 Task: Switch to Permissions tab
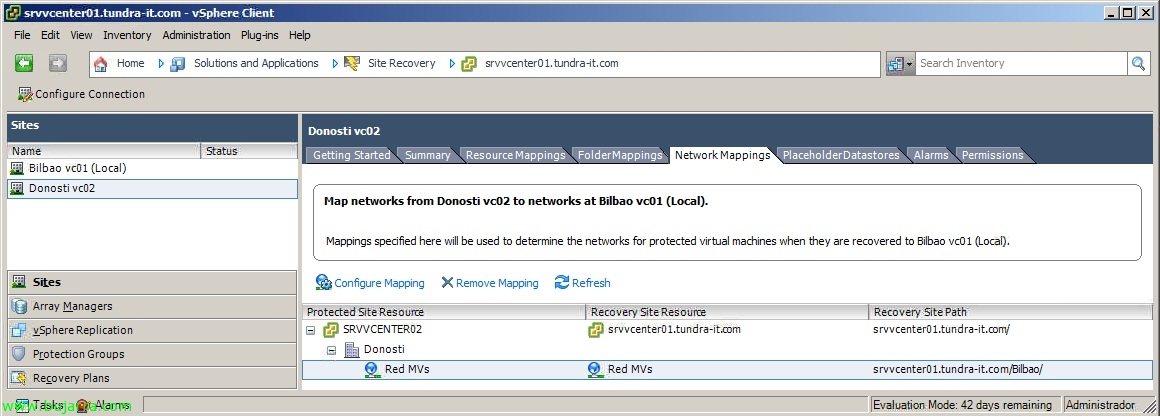(992, 155)
